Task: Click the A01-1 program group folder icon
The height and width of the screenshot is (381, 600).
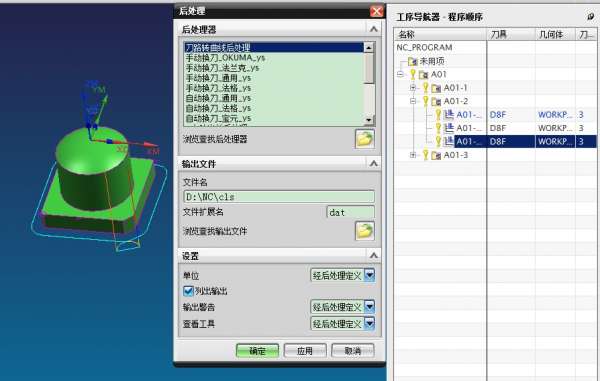Action: coord(436,88)
